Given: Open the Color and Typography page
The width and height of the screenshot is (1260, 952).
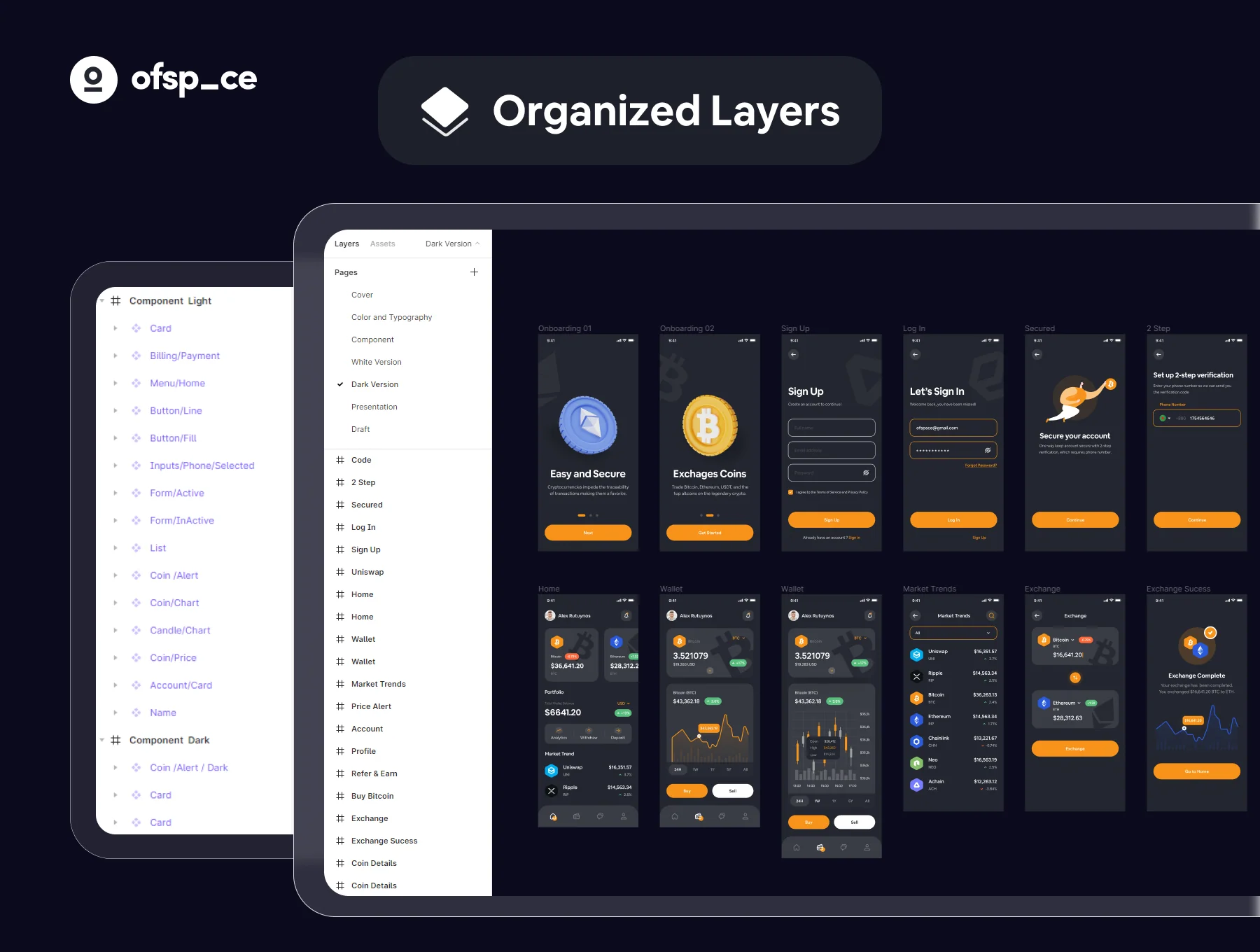Looking at the screenshot, I should point(391,317).
